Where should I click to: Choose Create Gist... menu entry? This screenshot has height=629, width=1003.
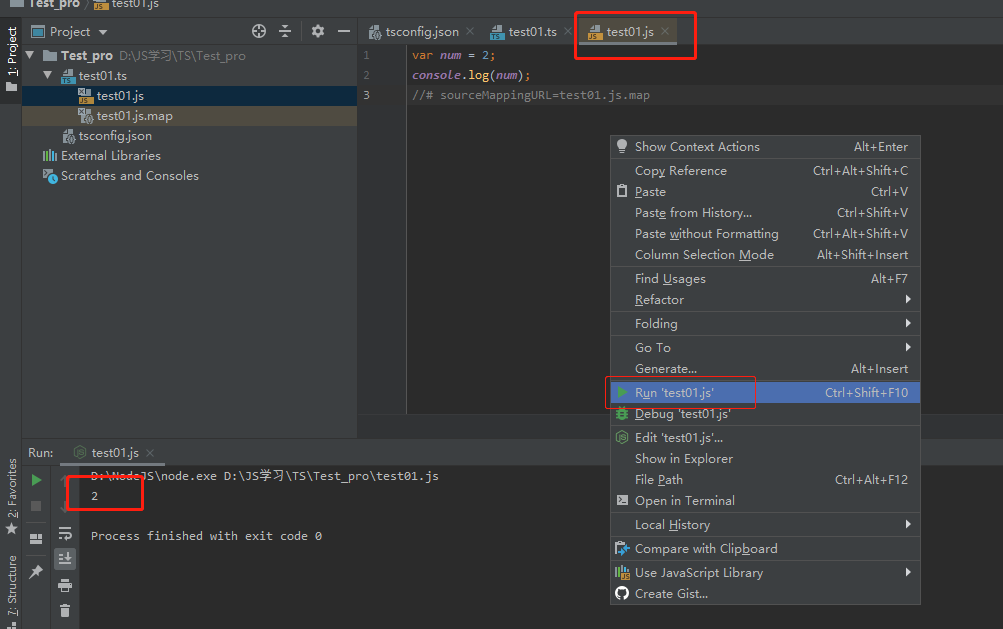[765, 594]
